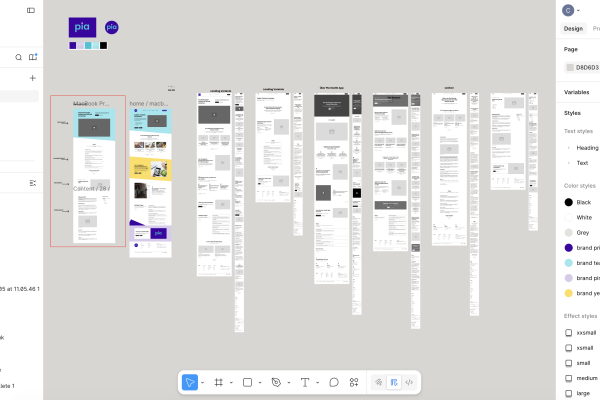600x400 pixels.
Task: Open the Actions tool
Action: coord(354,382)
